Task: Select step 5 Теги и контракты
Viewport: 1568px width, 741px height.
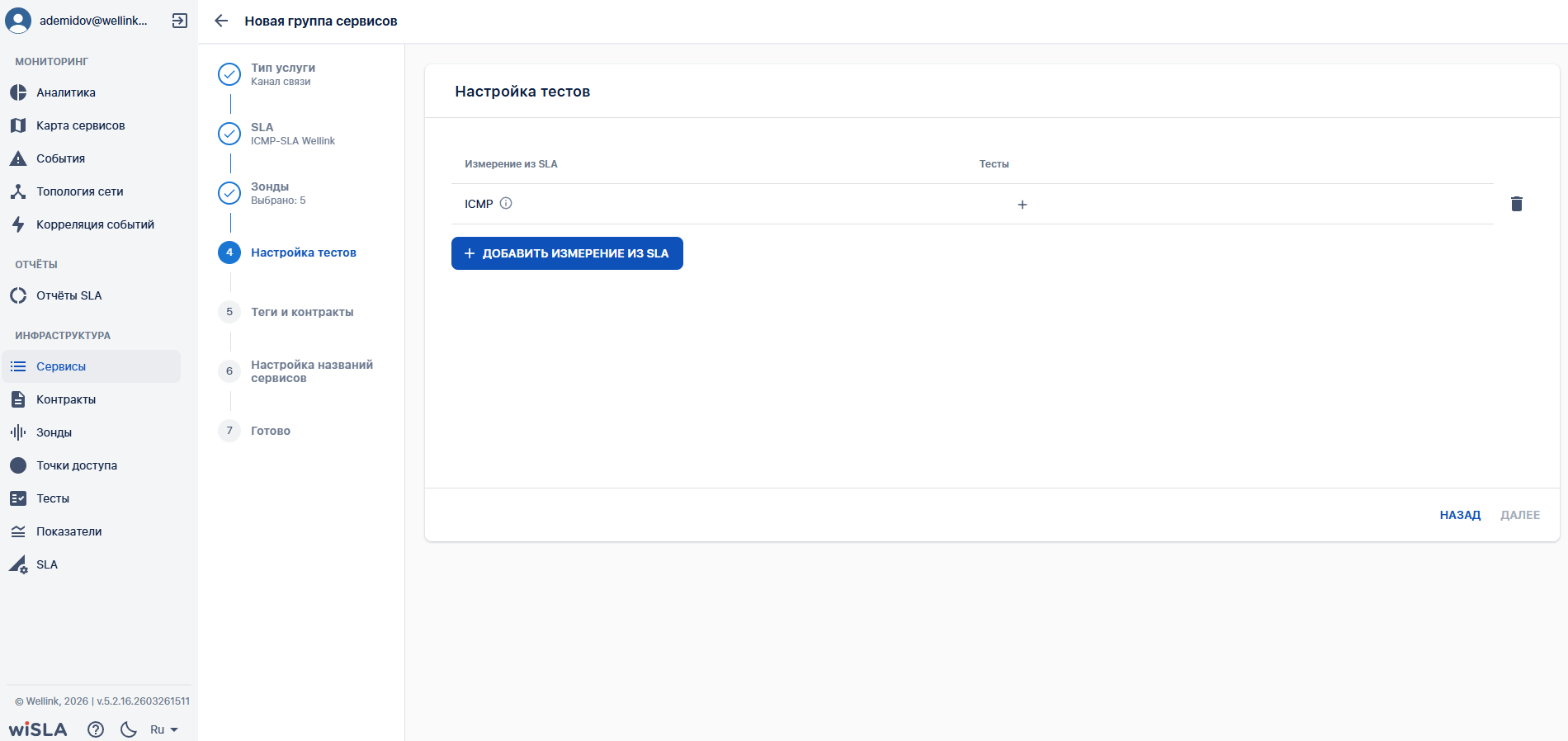Action: coord(286,312)
